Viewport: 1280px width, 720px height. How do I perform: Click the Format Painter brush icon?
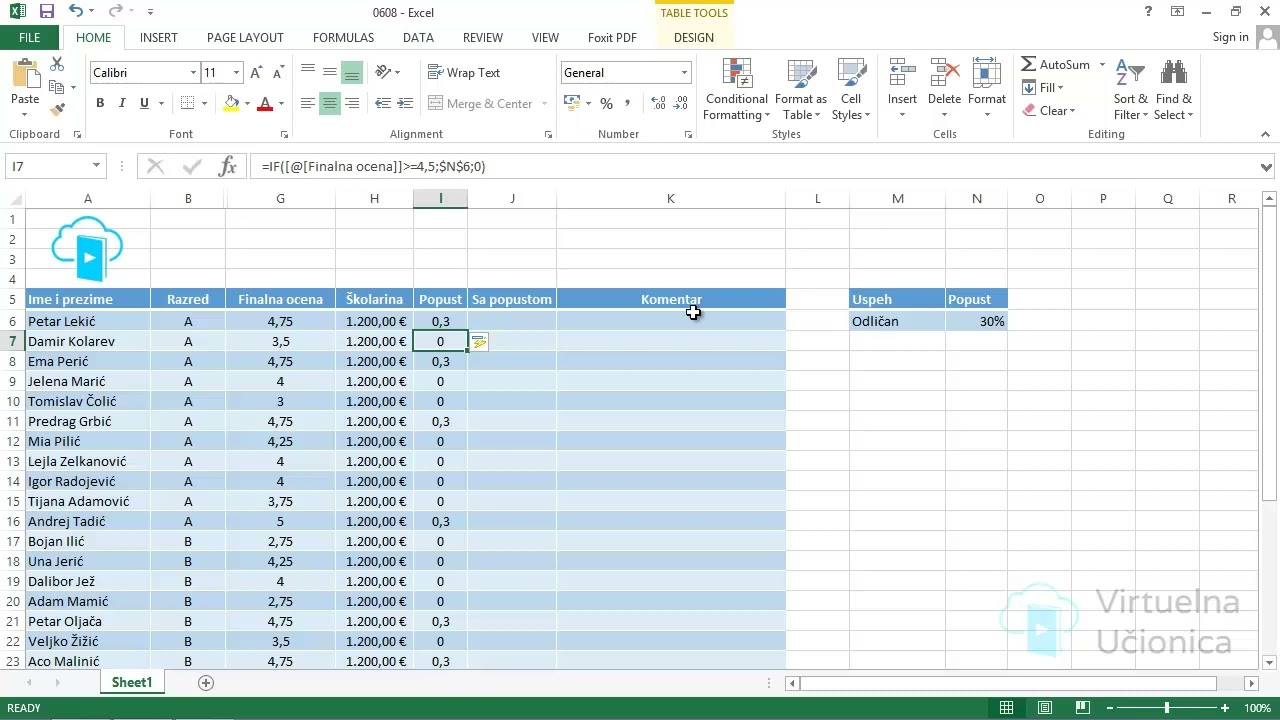coord(57,110)
